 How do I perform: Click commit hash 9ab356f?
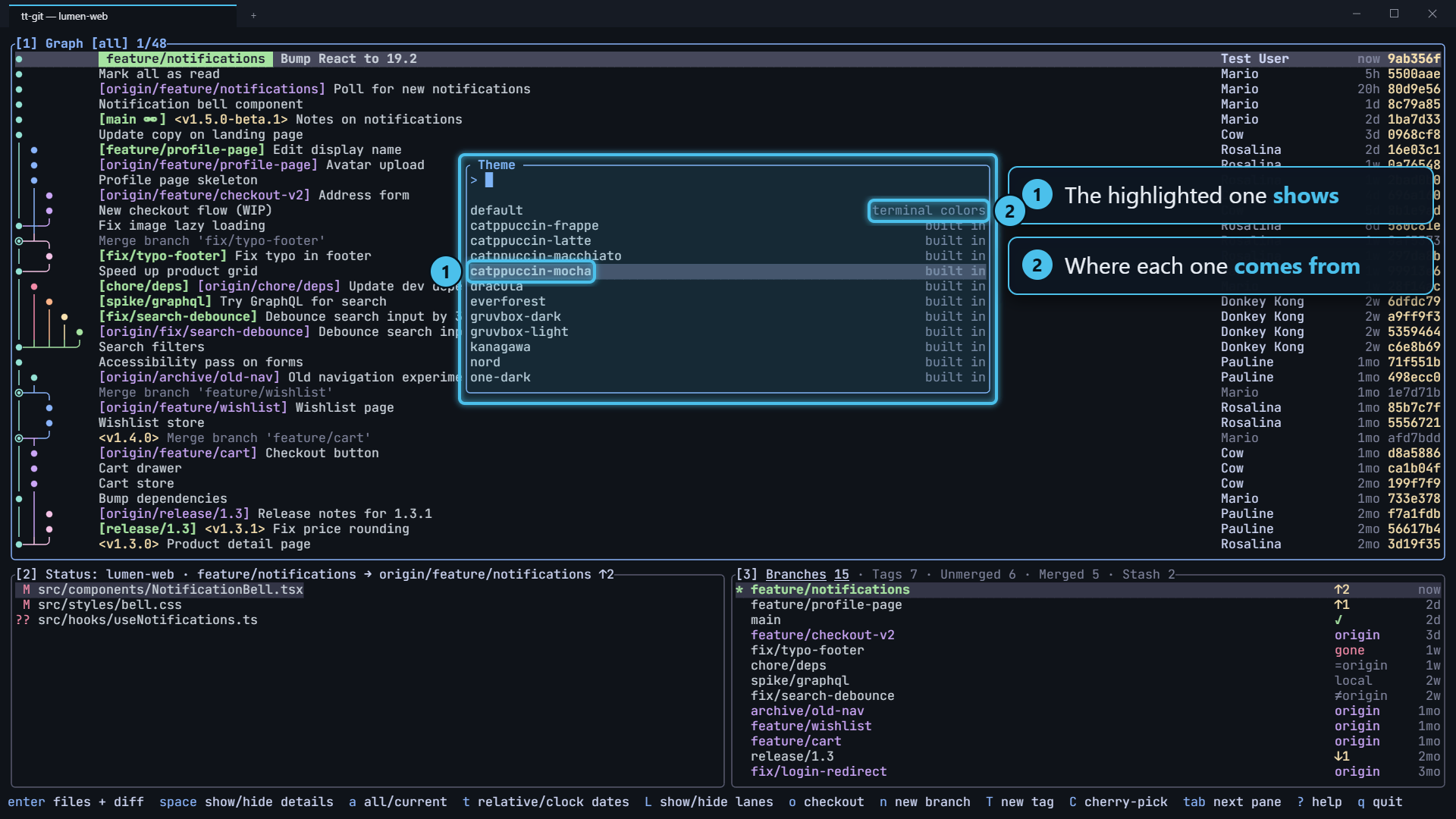point(1414,58)
